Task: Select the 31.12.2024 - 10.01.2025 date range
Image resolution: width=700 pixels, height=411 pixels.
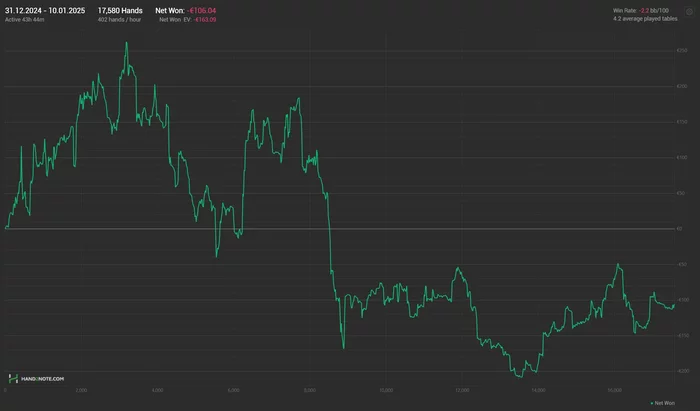Action: (x=45, y=11)
